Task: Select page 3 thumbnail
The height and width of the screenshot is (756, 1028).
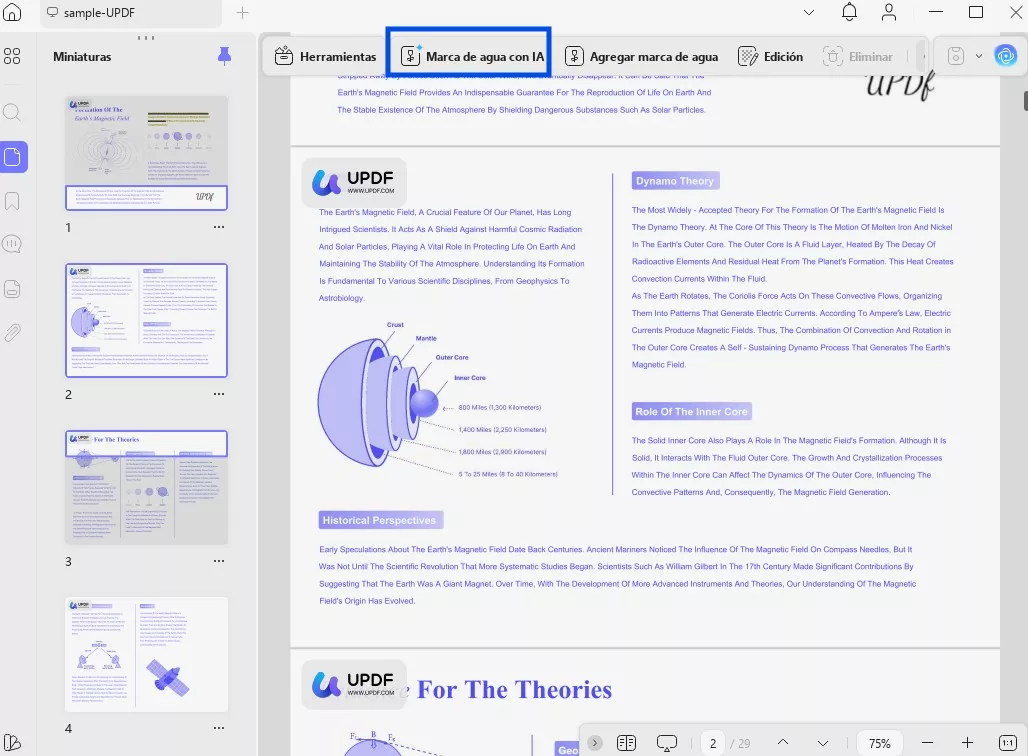Action: click(x=146, y=487)
